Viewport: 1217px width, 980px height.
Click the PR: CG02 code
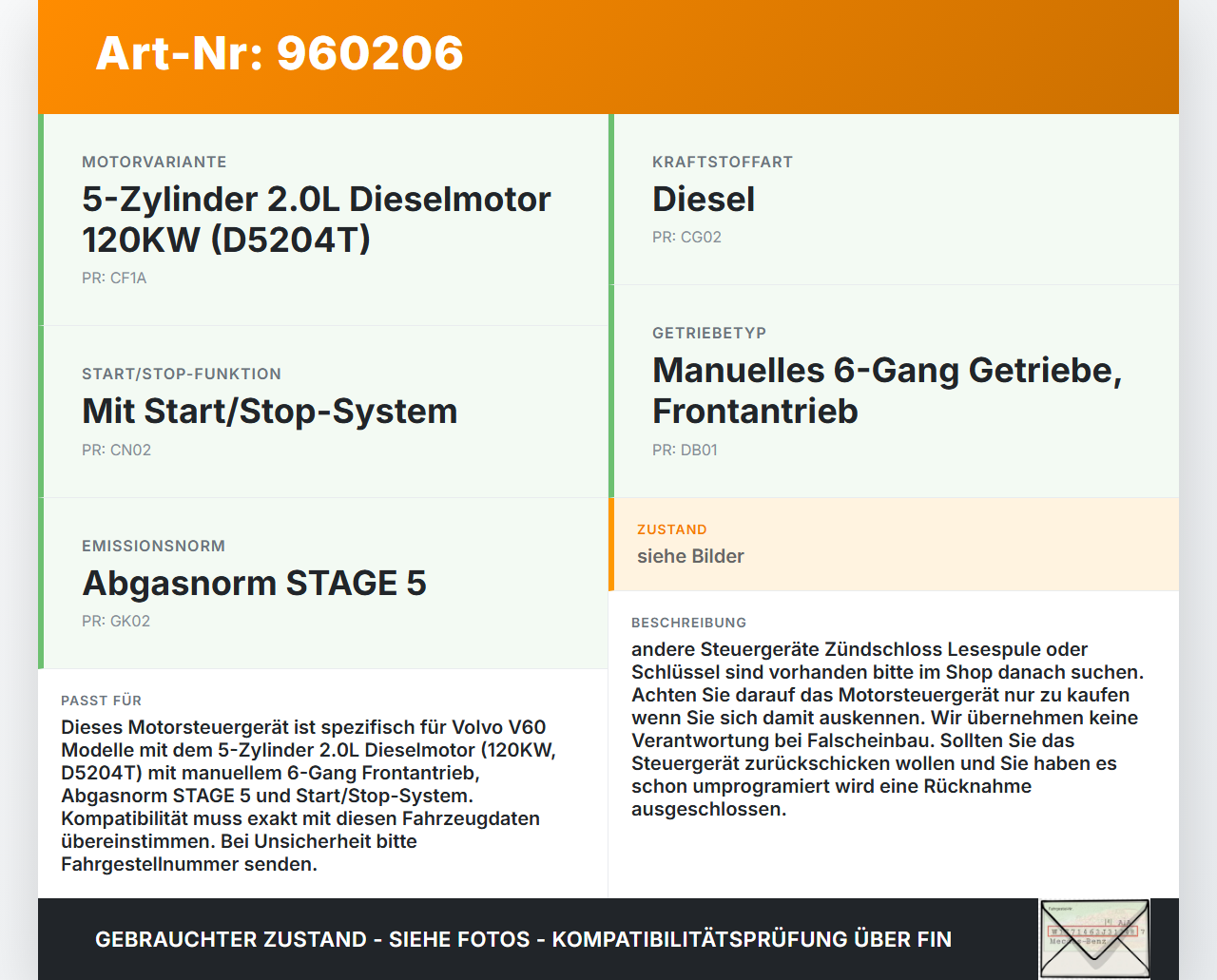pyautogui.click(x=686, y=238)
